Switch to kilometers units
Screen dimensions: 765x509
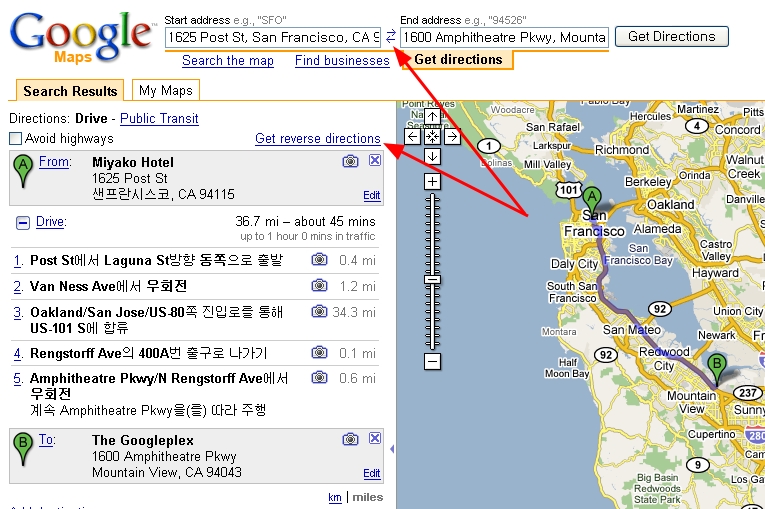click(x=335, y=497)
